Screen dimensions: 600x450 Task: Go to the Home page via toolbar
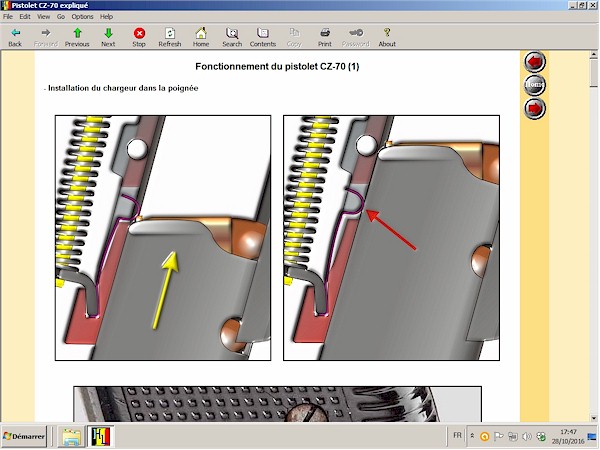tap(201, 37)
